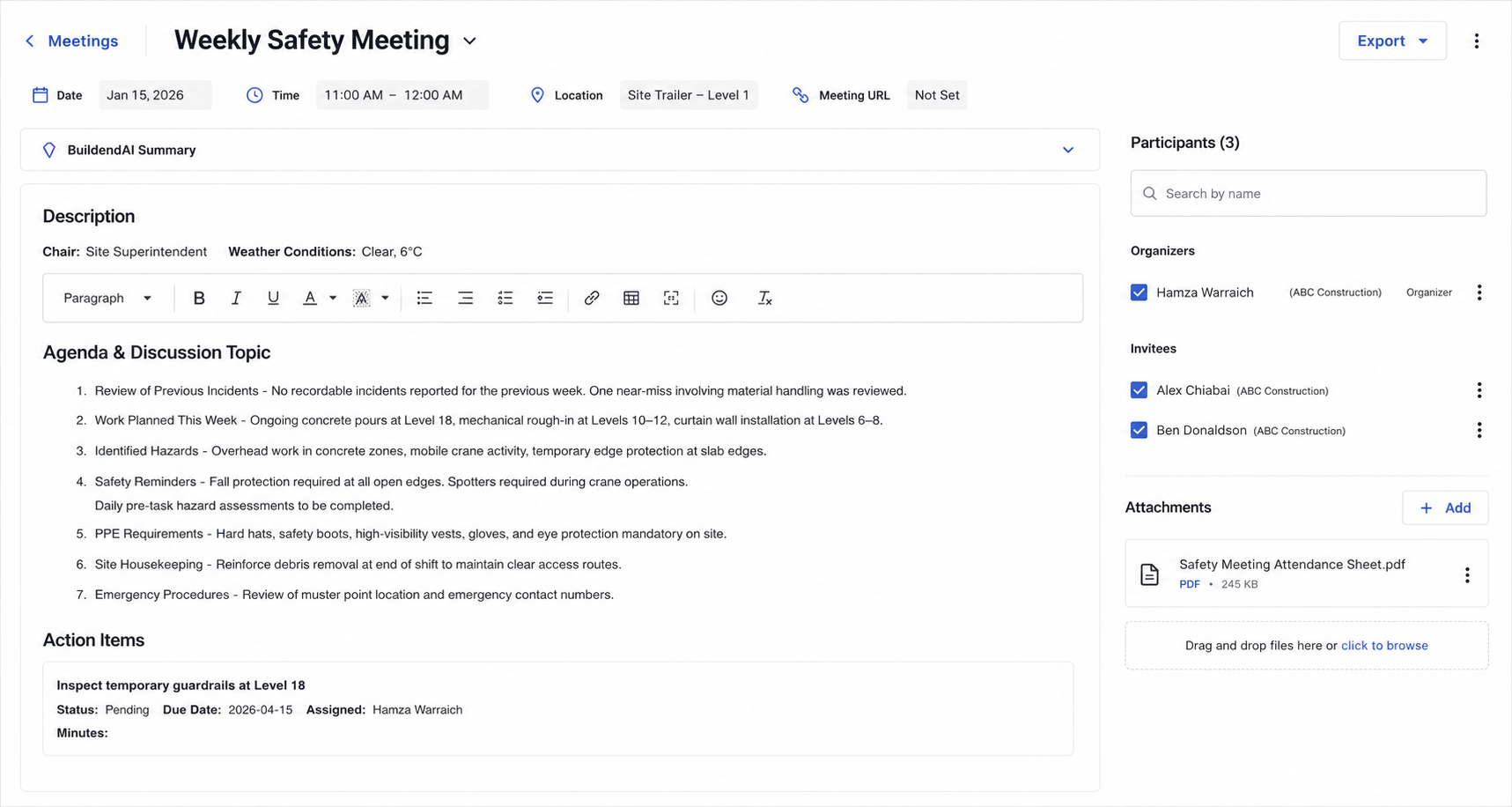Image resolution: width=1512 pixels, height=807 pixels.
Task: Insert a bulleted list
Action: (x=424, y=298)
